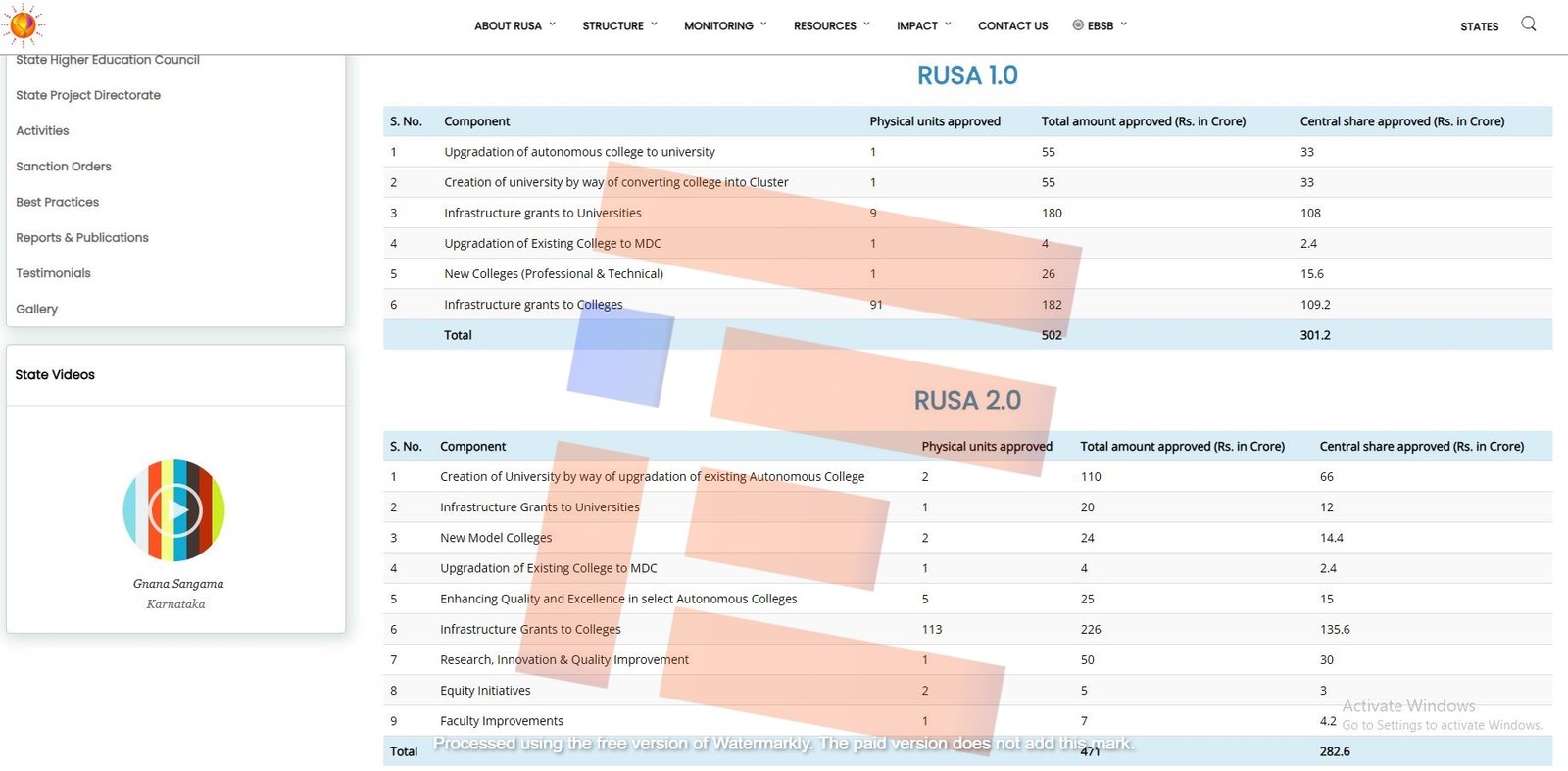The height and width of the screenshot is (771, 1568).
Task: Click RUSA 1.0 'Physical units approved' column header
Action: [935, 121]
